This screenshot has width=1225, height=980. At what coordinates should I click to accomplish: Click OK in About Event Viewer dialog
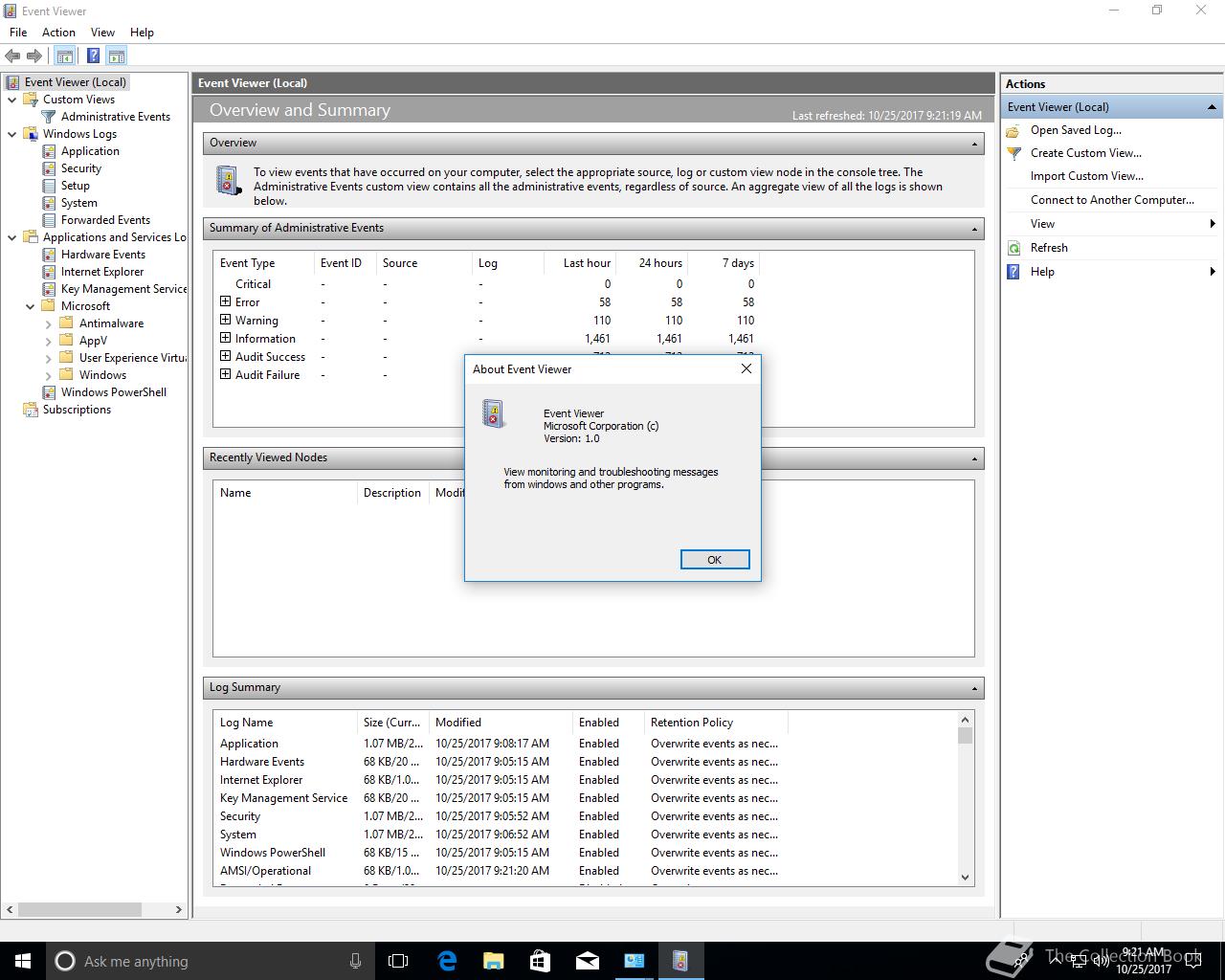tap(715, 560)
